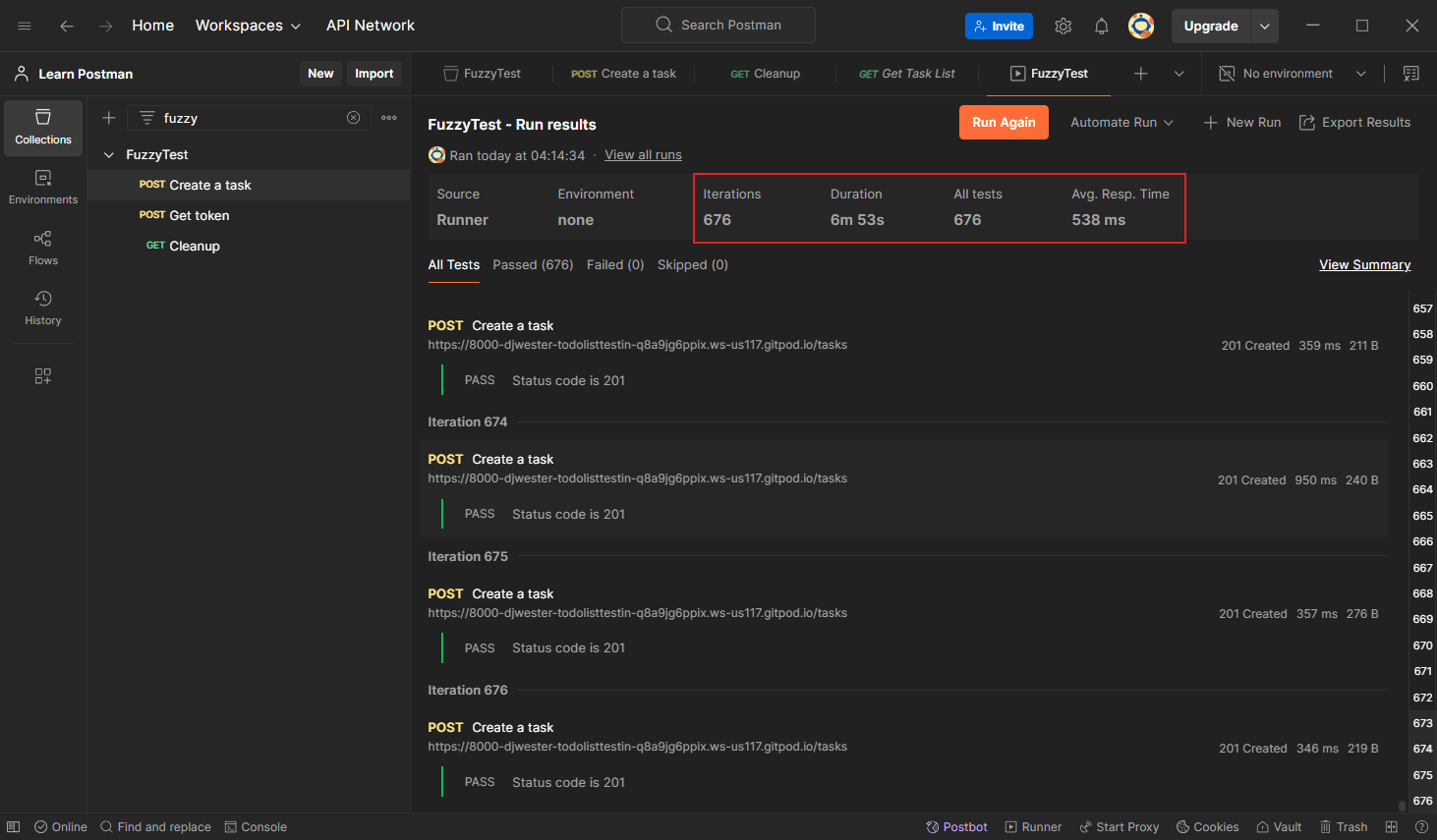Jump to iteration 676 in the list
Image resolution: width=1437 pixels, height=840 pixels.
(1422, 801)
